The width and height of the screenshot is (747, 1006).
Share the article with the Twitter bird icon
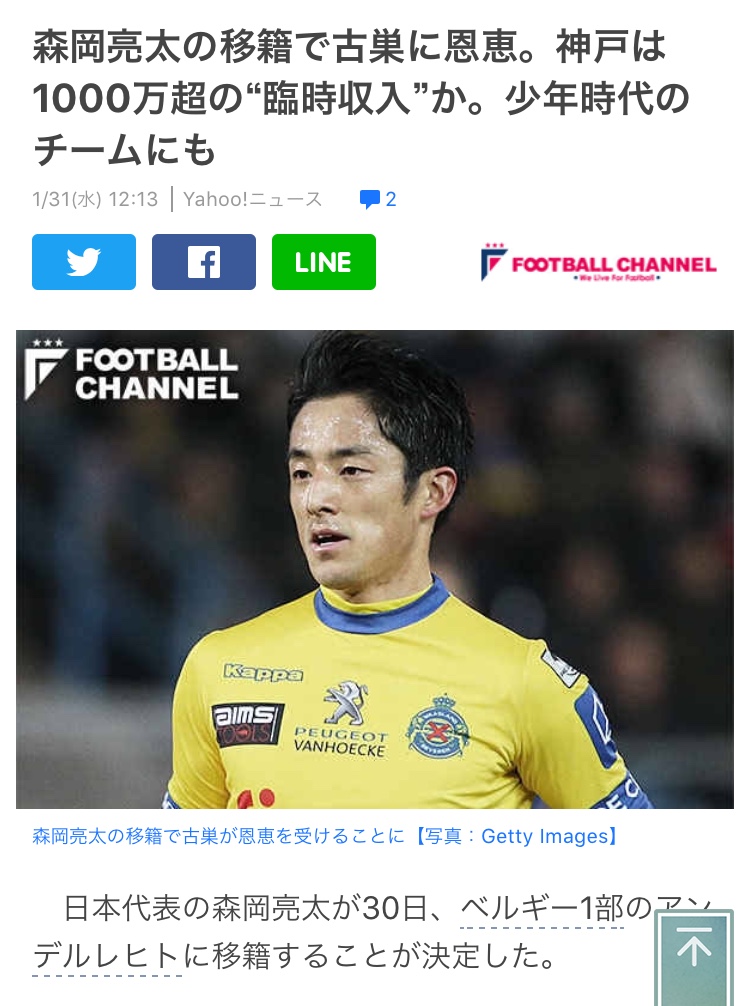click(84, 262)
